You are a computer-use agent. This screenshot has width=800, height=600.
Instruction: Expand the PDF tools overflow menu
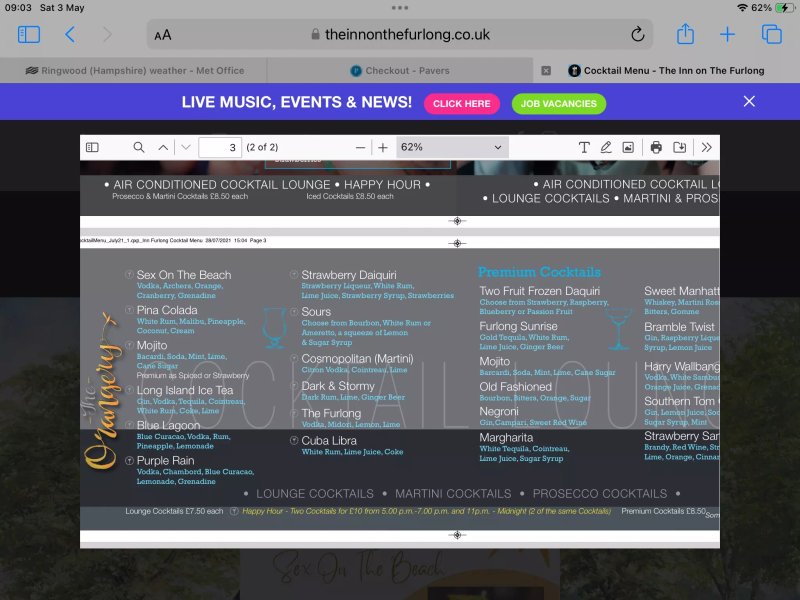(x=707, y=147)
